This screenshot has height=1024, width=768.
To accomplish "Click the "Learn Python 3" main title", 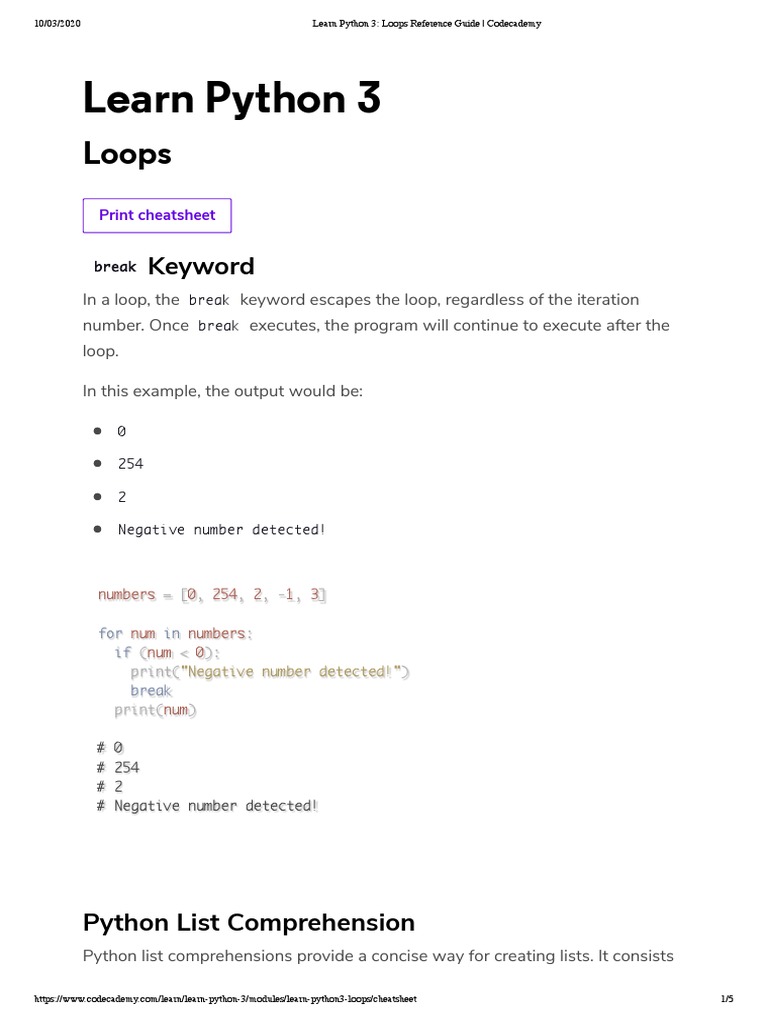I will click(x=231, y=99).
